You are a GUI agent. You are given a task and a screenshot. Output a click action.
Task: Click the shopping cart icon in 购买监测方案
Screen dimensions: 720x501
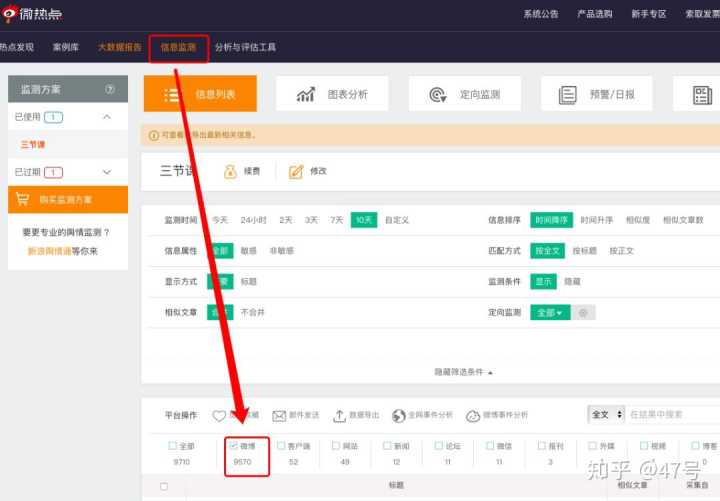click(x=23, y=200)
